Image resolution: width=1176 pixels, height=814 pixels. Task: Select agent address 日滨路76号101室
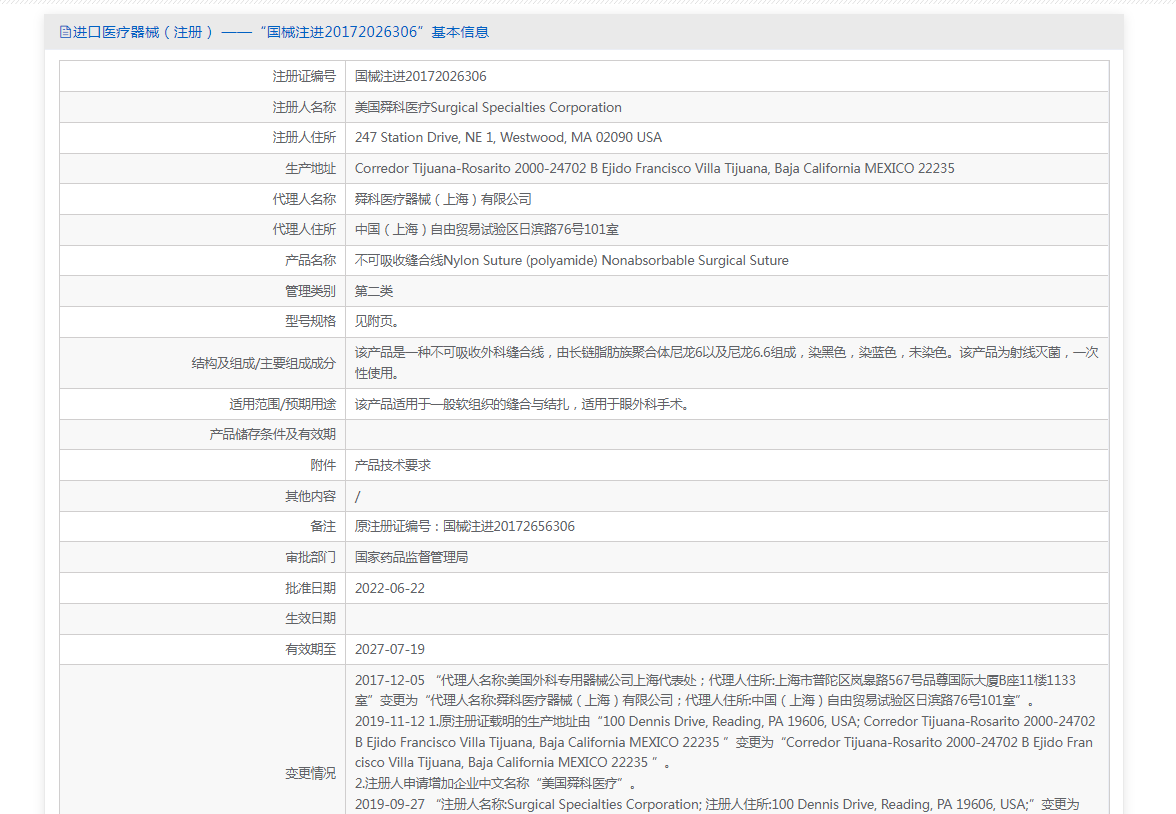click(x=487, y=230)
